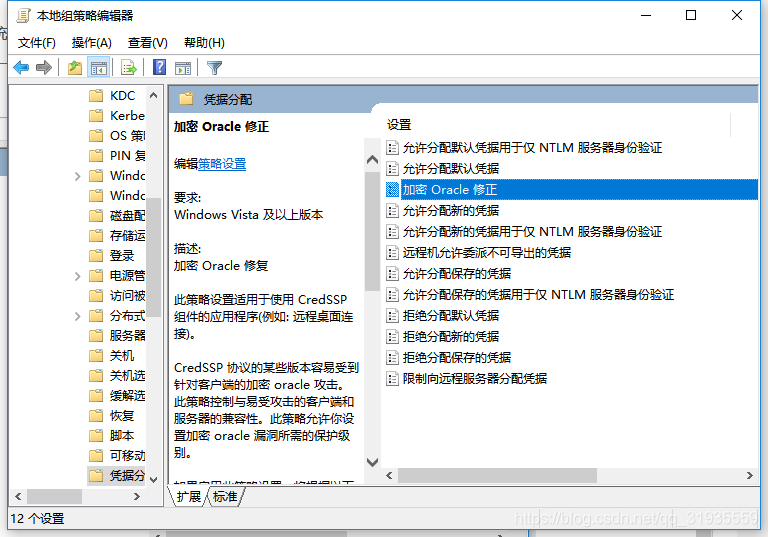Click the tree pane vertical scrollbar thumb
This screenshot has width=768, height=537.
153,257
